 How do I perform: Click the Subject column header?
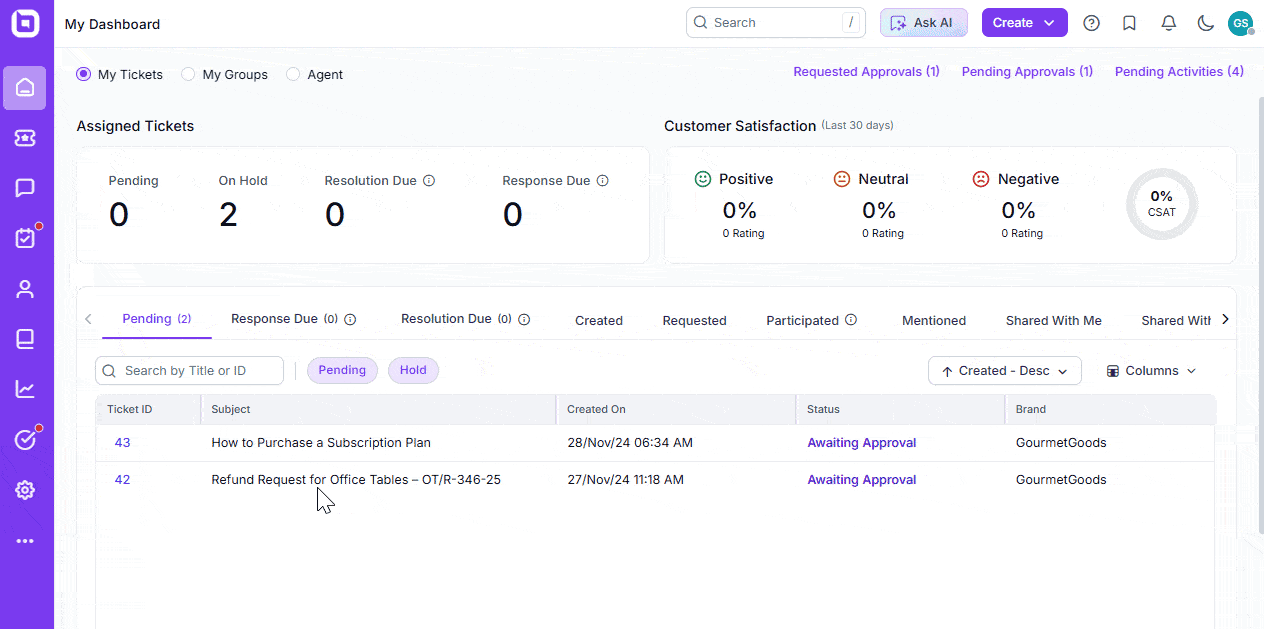click(378, 409)
